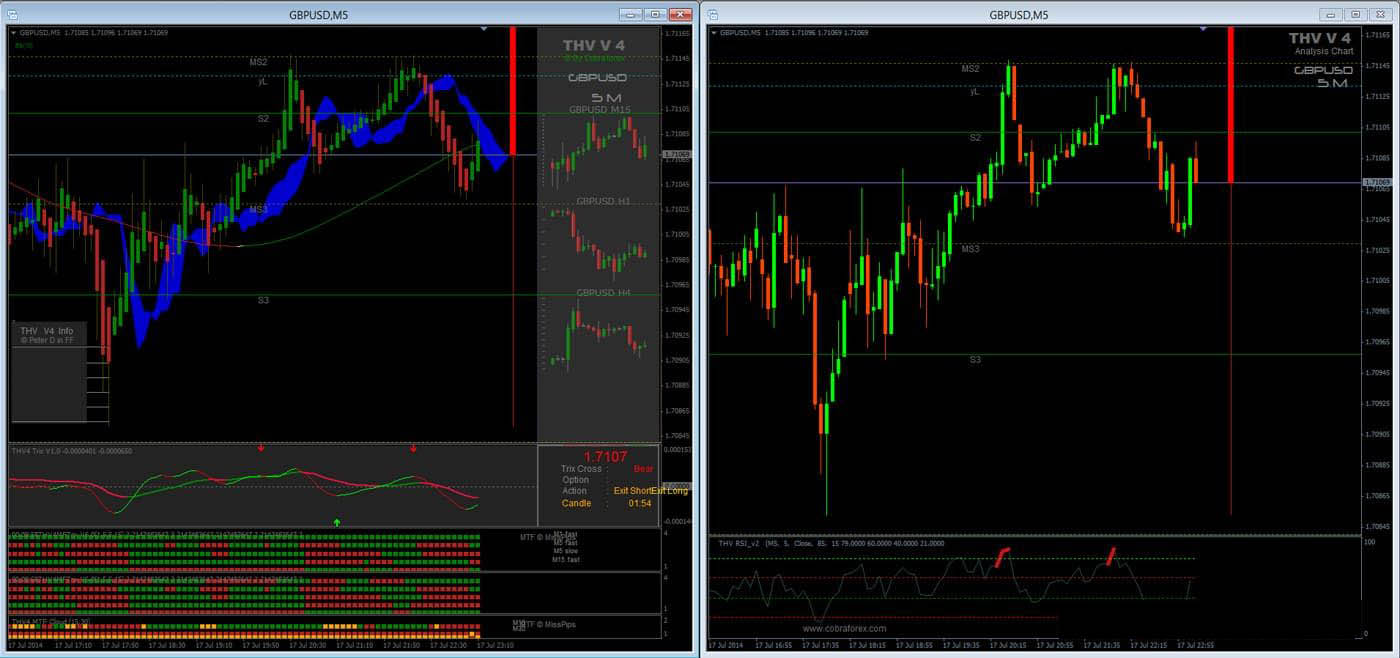Expand the triangle beside GBPUSD,M5 in right chart
Viewport: 1400px width, 658px height.
714,33
